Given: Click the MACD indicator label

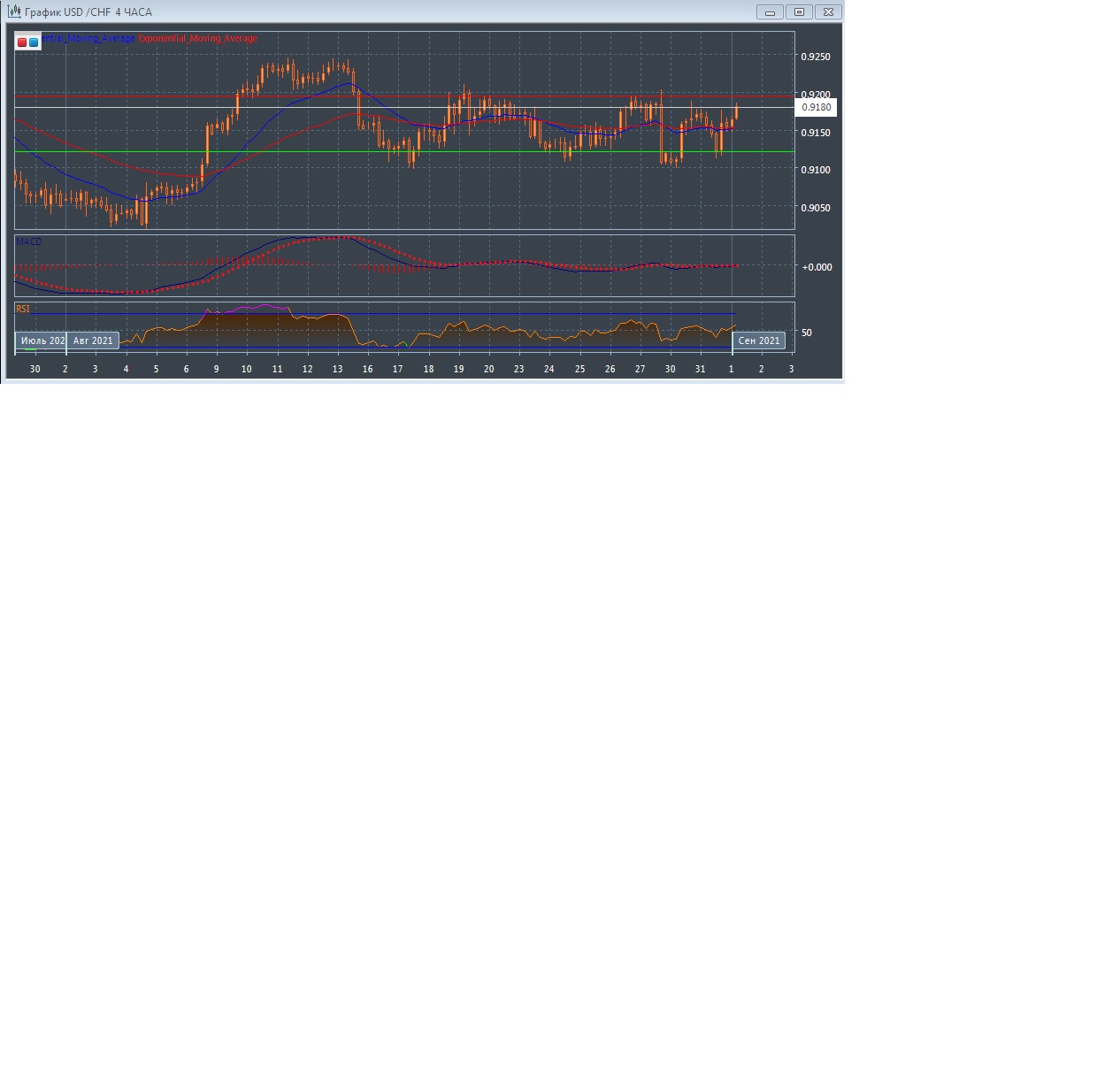Looking at the screenshot, I should (29, 241).
